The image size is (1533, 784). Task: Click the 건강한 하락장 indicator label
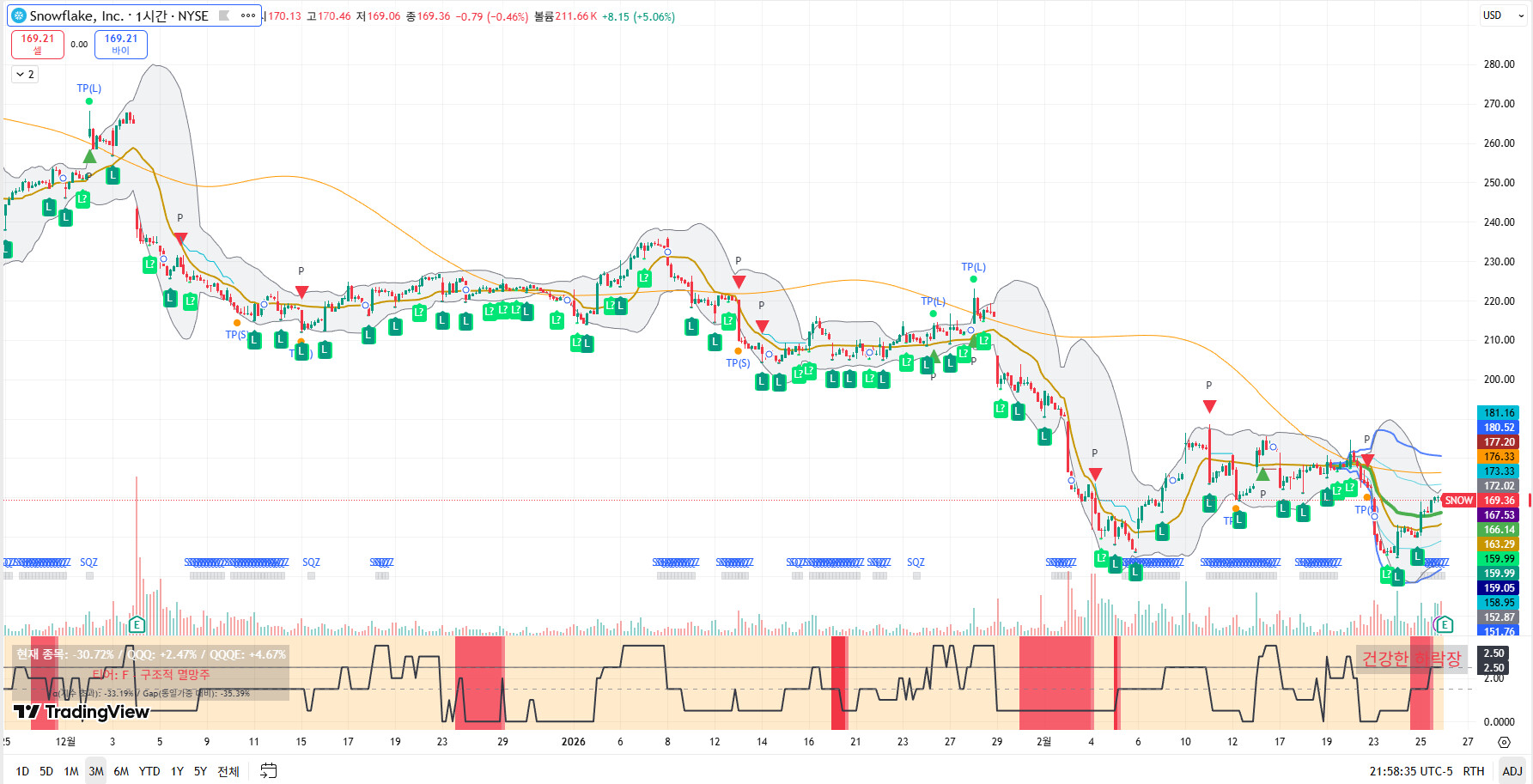tap(1411, 659)
